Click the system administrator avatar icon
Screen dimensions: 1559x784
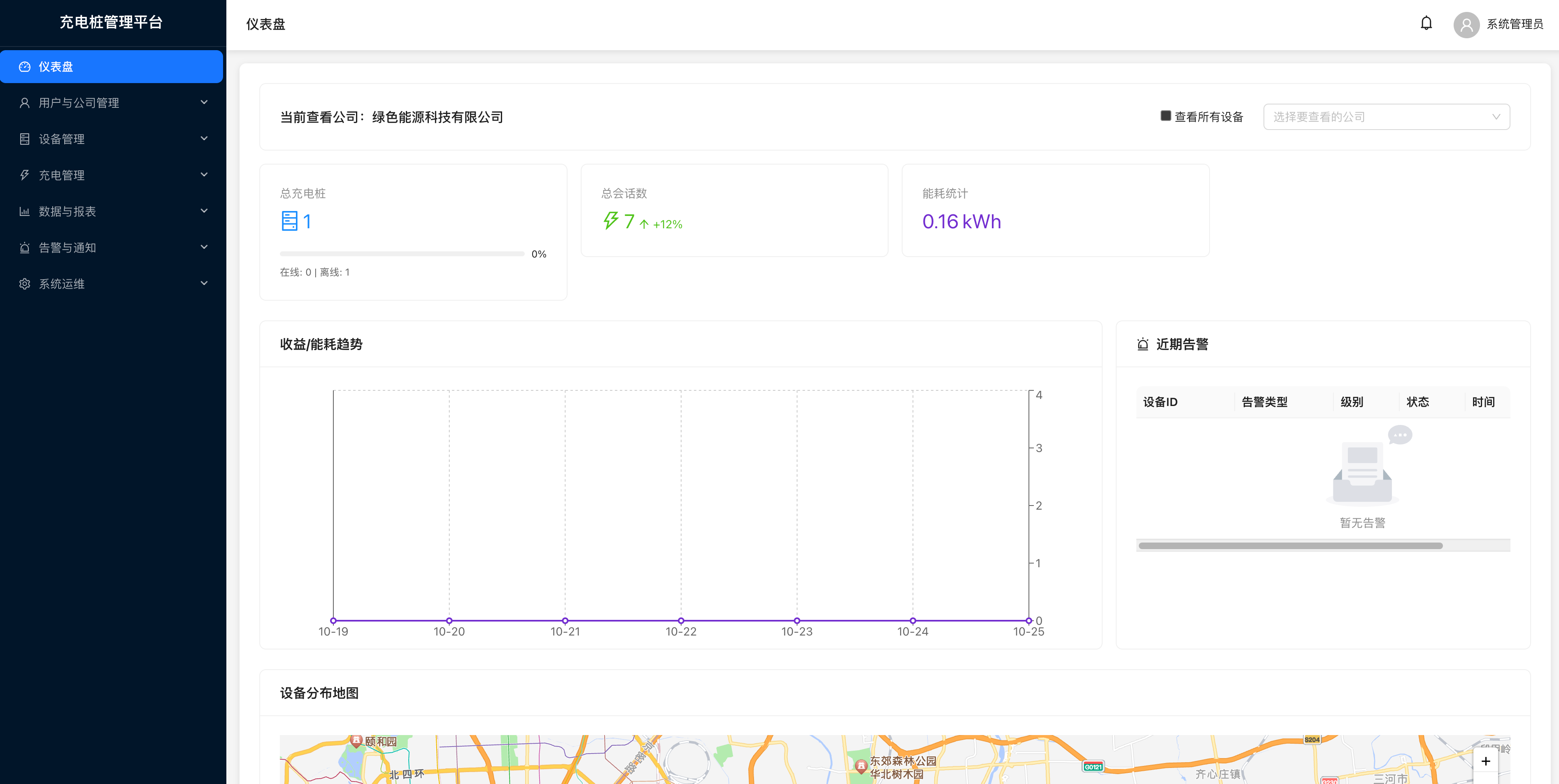pyautogui.click(x=1466, y=25)
